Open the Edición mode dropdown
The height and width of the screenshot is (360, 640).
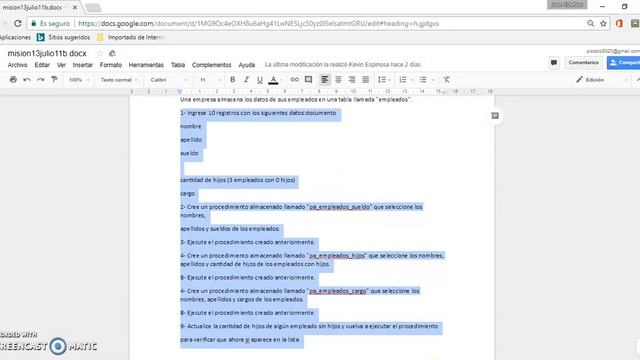coord(601,80)
